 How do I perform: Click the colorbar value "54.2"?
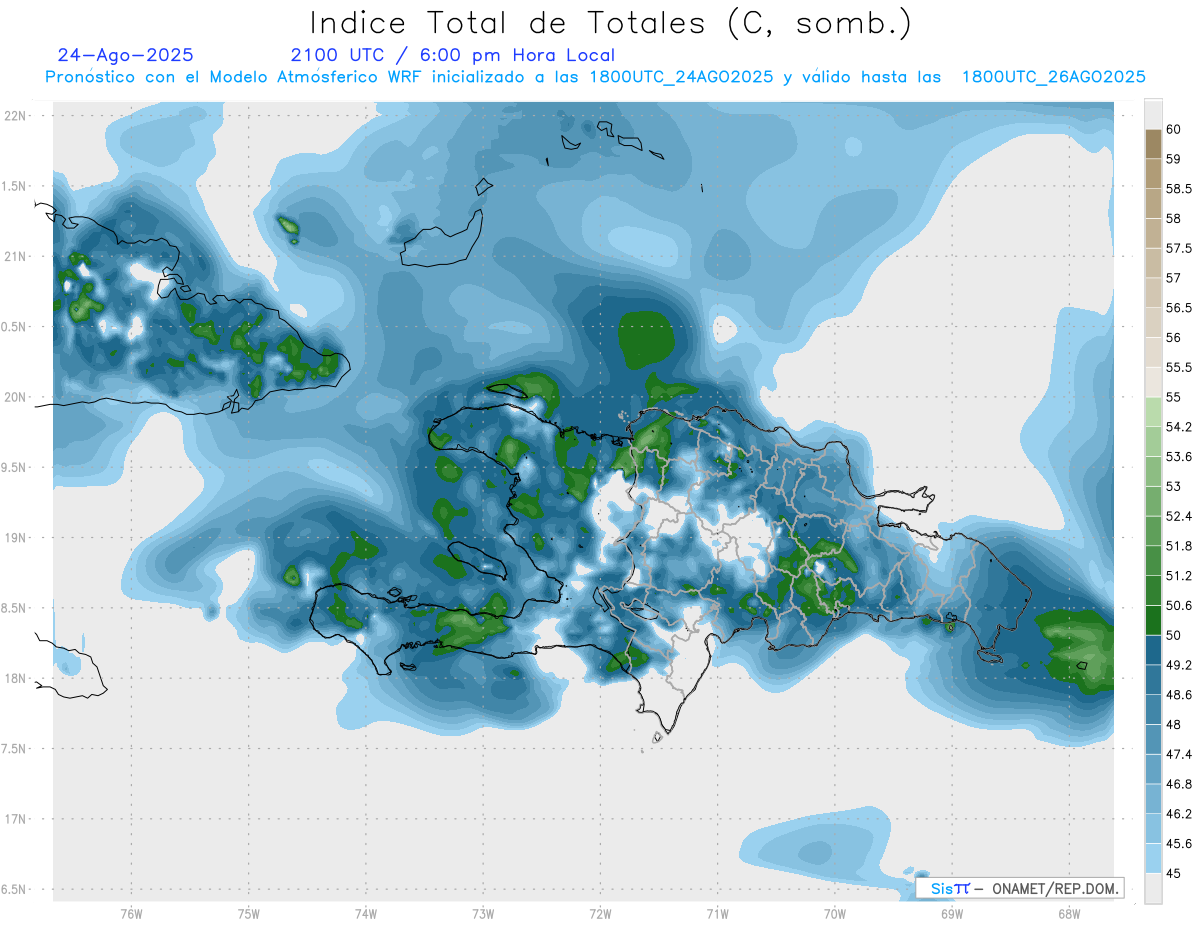(1179, 427)
